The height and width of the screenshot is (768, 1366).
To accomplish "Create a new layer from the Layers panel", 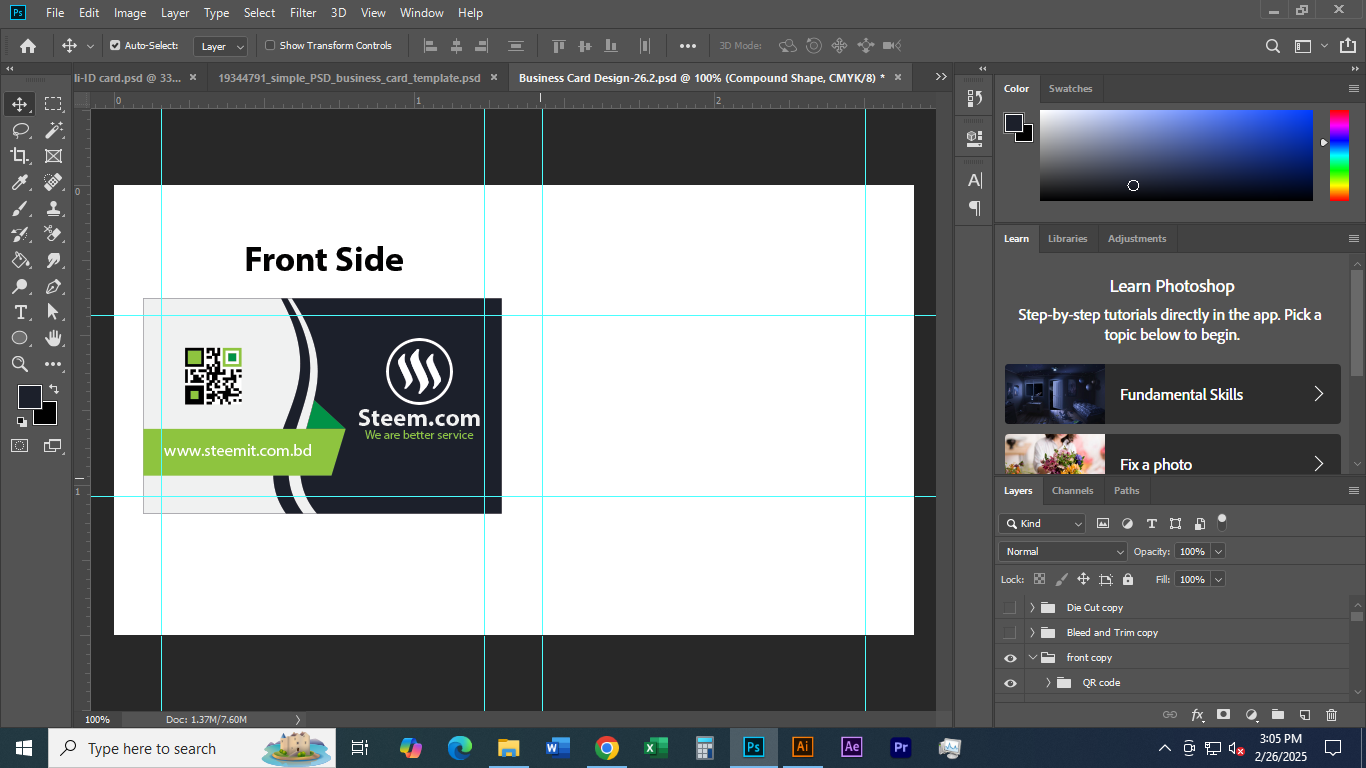I will click(1305, 715).
